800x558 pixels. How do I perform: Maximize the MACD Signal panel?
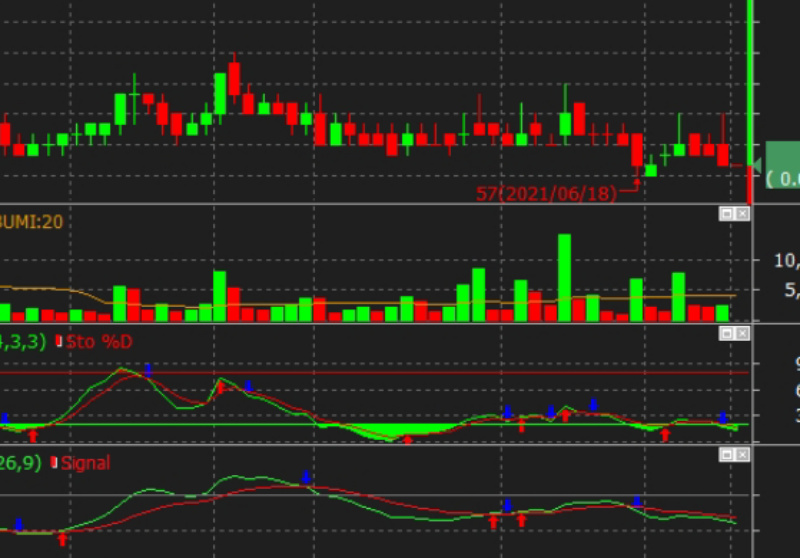tap(727, 454)
